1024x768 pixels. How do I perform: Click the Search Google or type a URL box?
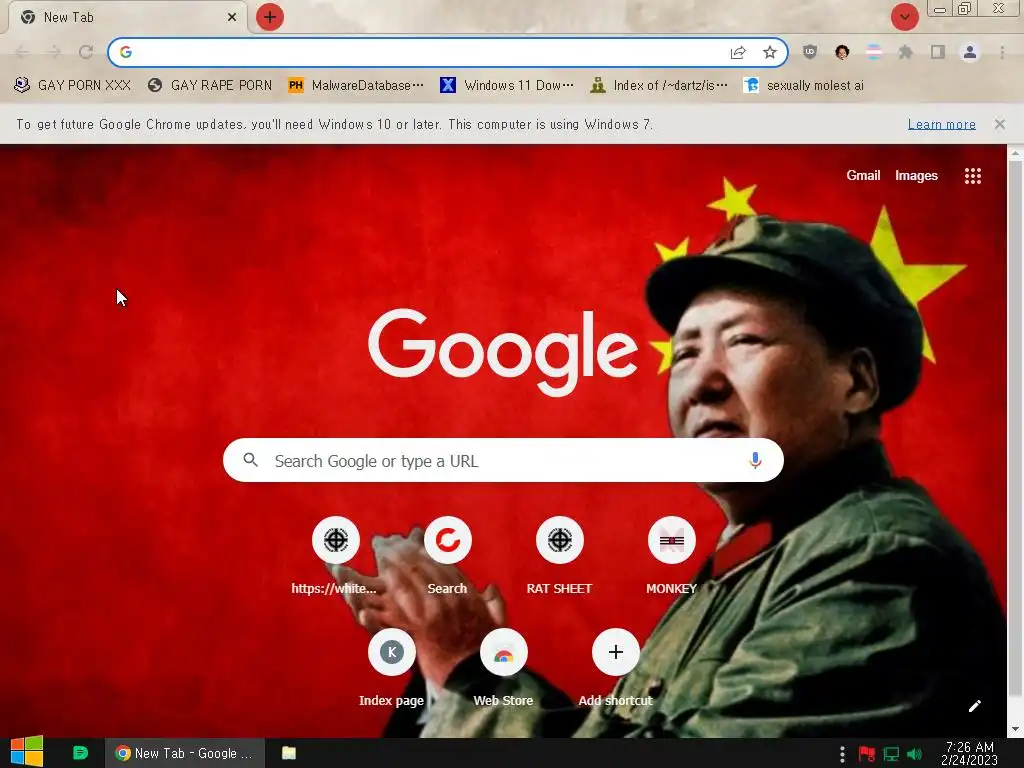(503, 460)
